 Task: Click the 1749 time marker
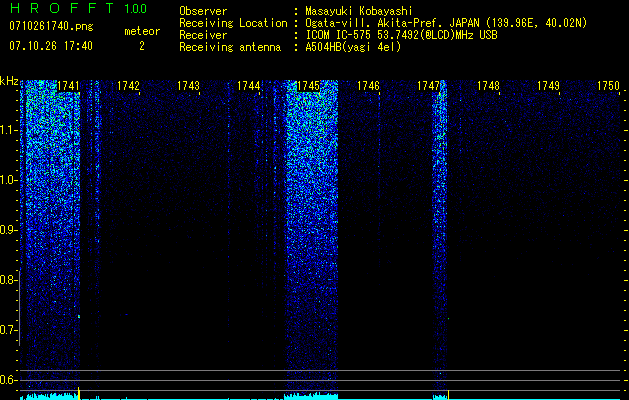pos(548,86)
